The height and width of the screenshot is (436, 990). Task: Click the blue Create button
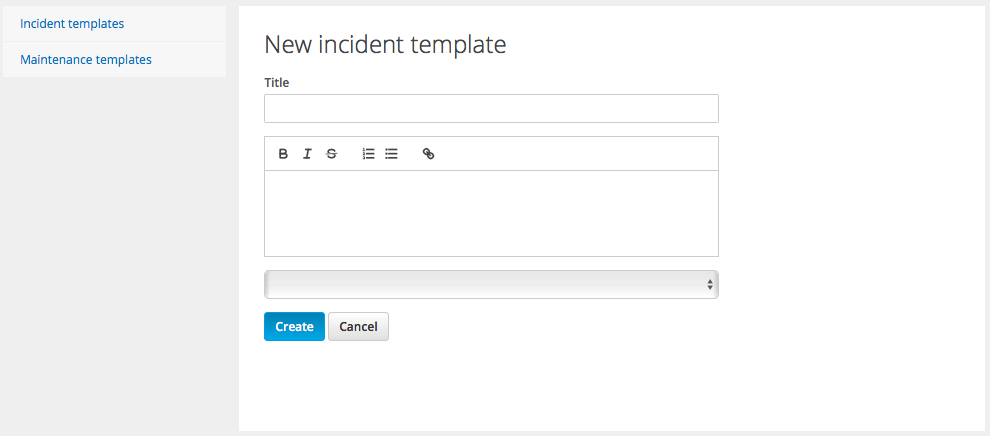[294, 326]
